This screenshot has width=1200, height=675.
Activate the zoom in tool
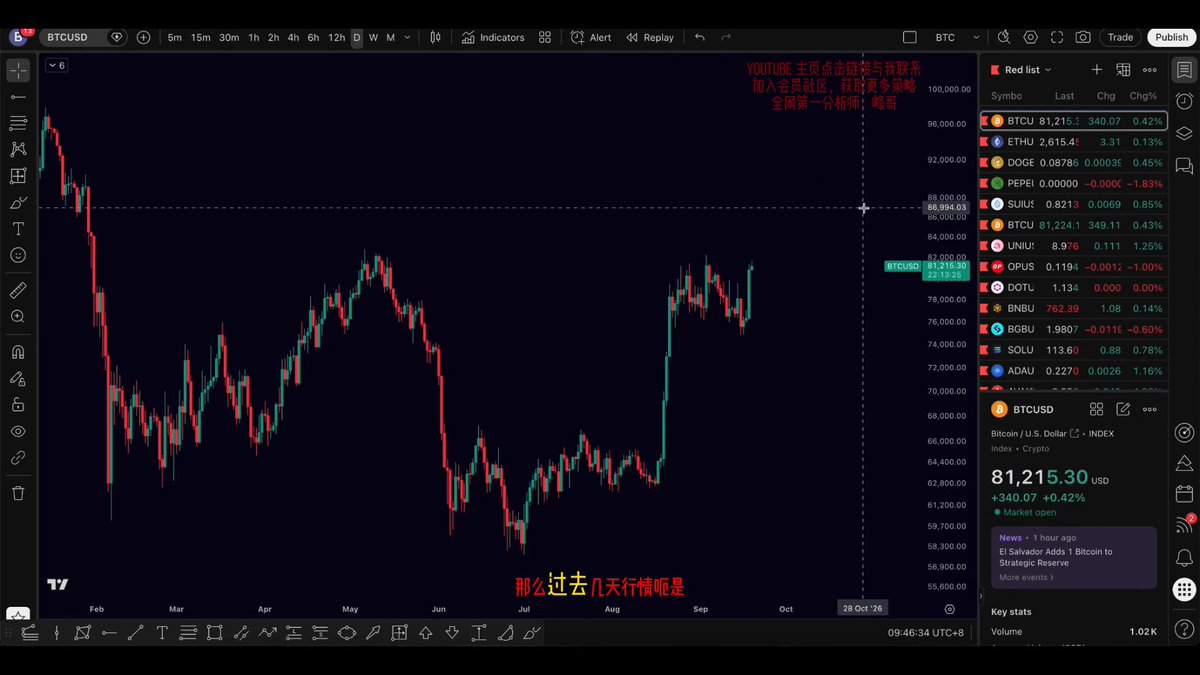click(18, 317)
